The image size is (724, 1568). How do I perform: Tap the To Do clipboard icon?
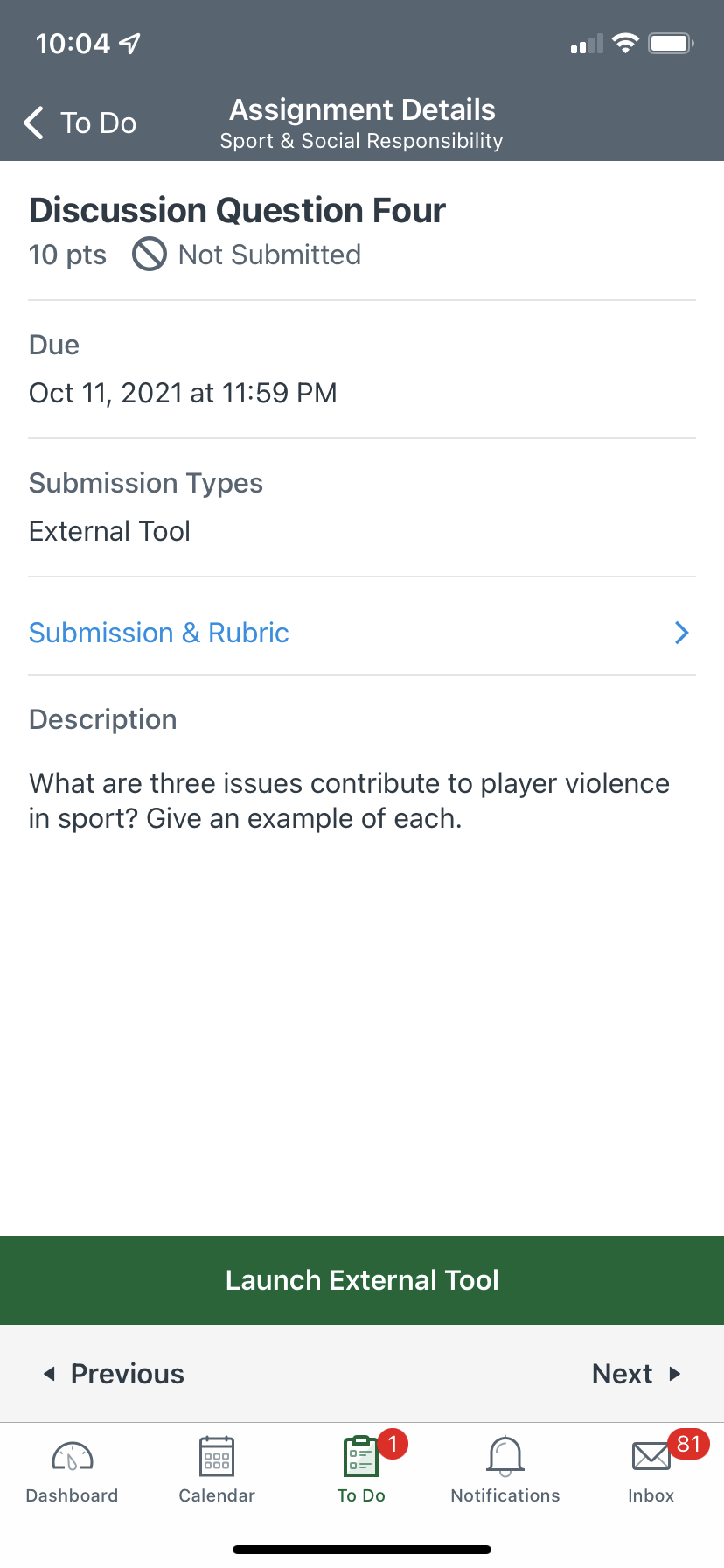(x=360, y=1457)
